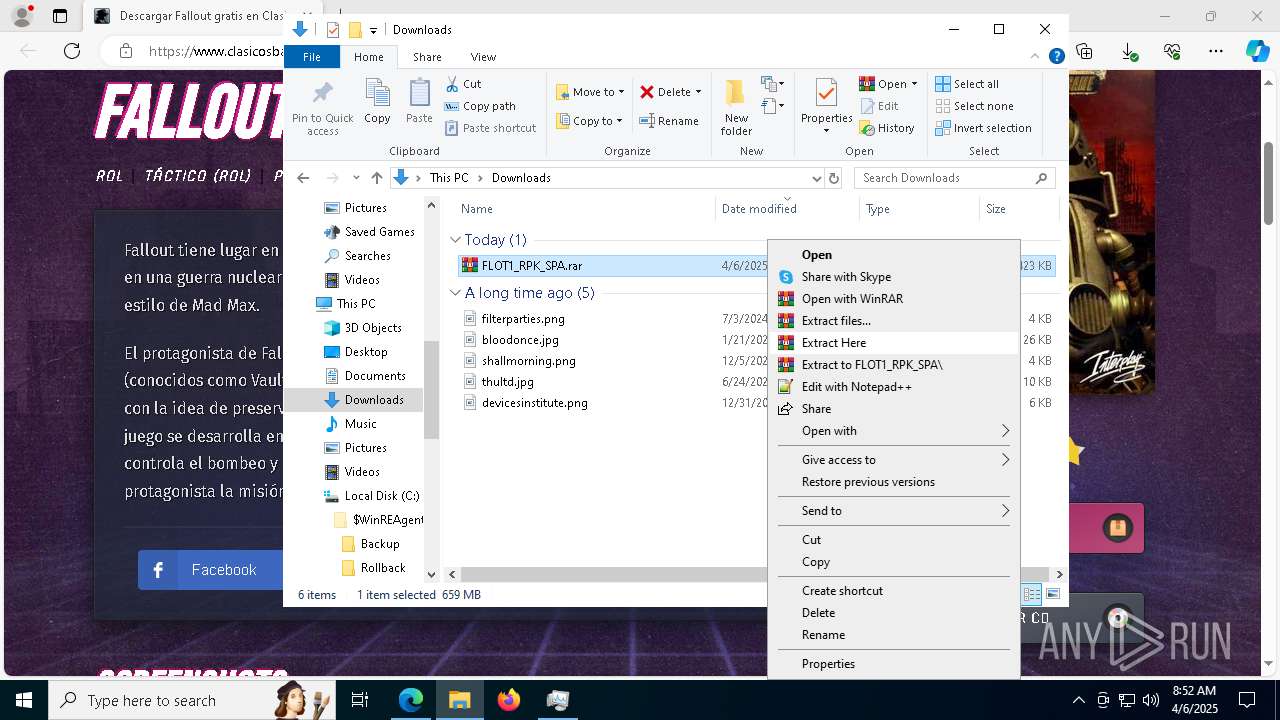
Task: Select devicesinstitute.png file
Action: click(x=534, y=403)
